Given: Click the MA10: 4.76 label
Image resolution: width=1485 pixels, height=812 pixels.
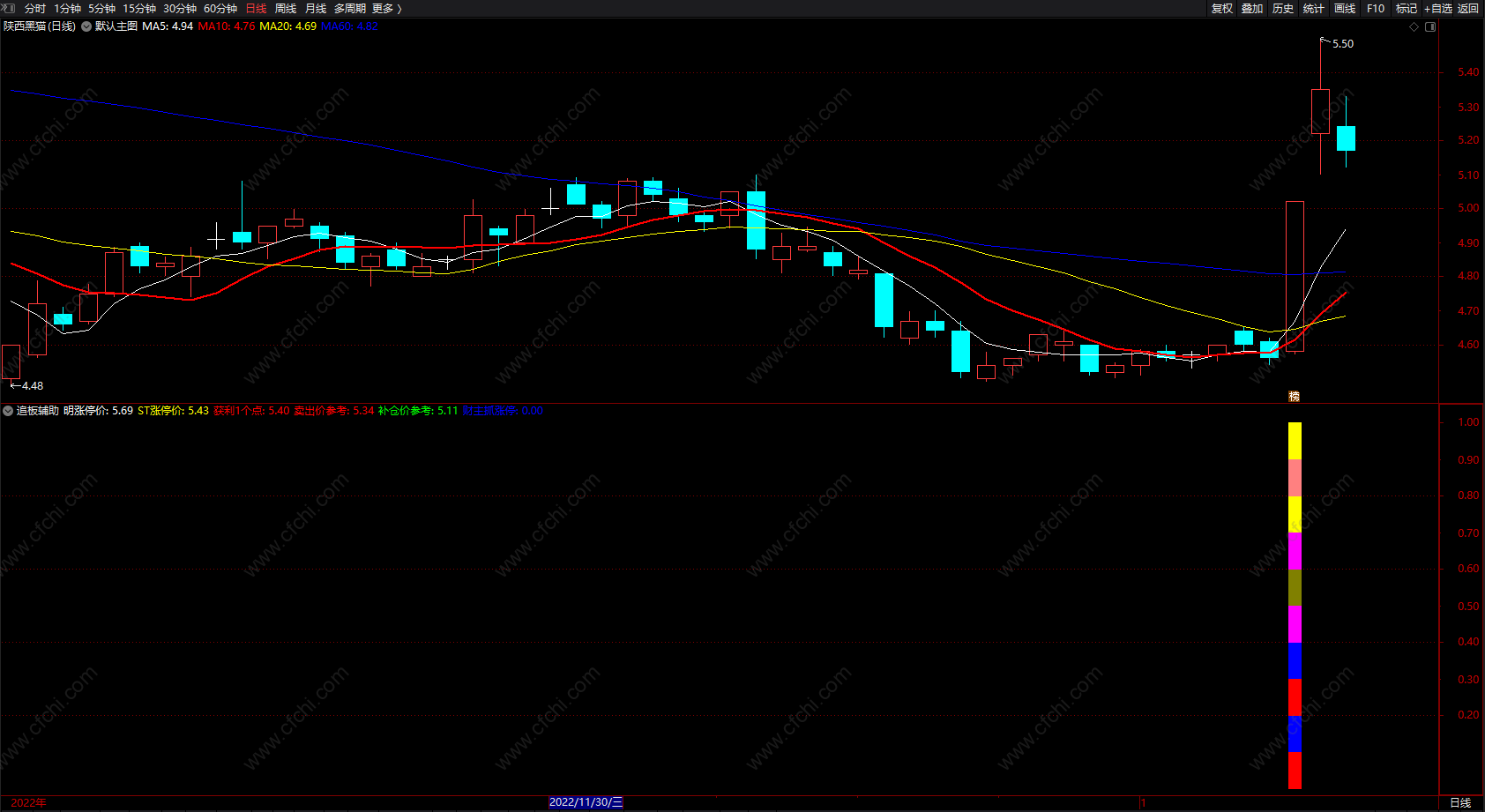Looking at the screenshot, I should (227, 26).
